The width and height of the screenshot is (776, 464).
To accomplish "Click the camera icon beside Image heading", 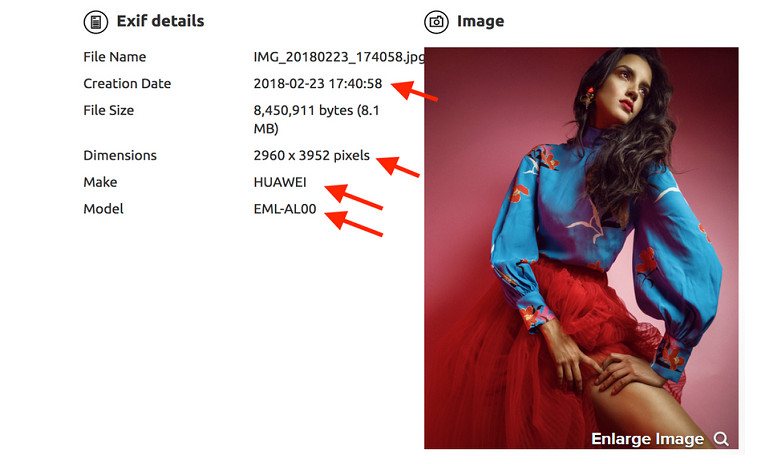I will tap(436, 22).
